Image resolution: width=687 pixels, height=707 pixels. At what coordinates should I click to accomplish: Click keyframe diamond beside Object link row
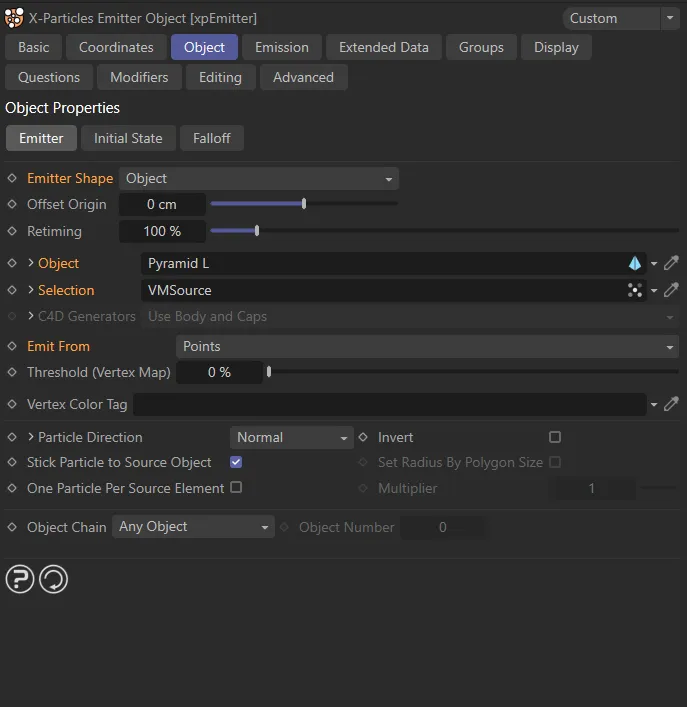12,263
